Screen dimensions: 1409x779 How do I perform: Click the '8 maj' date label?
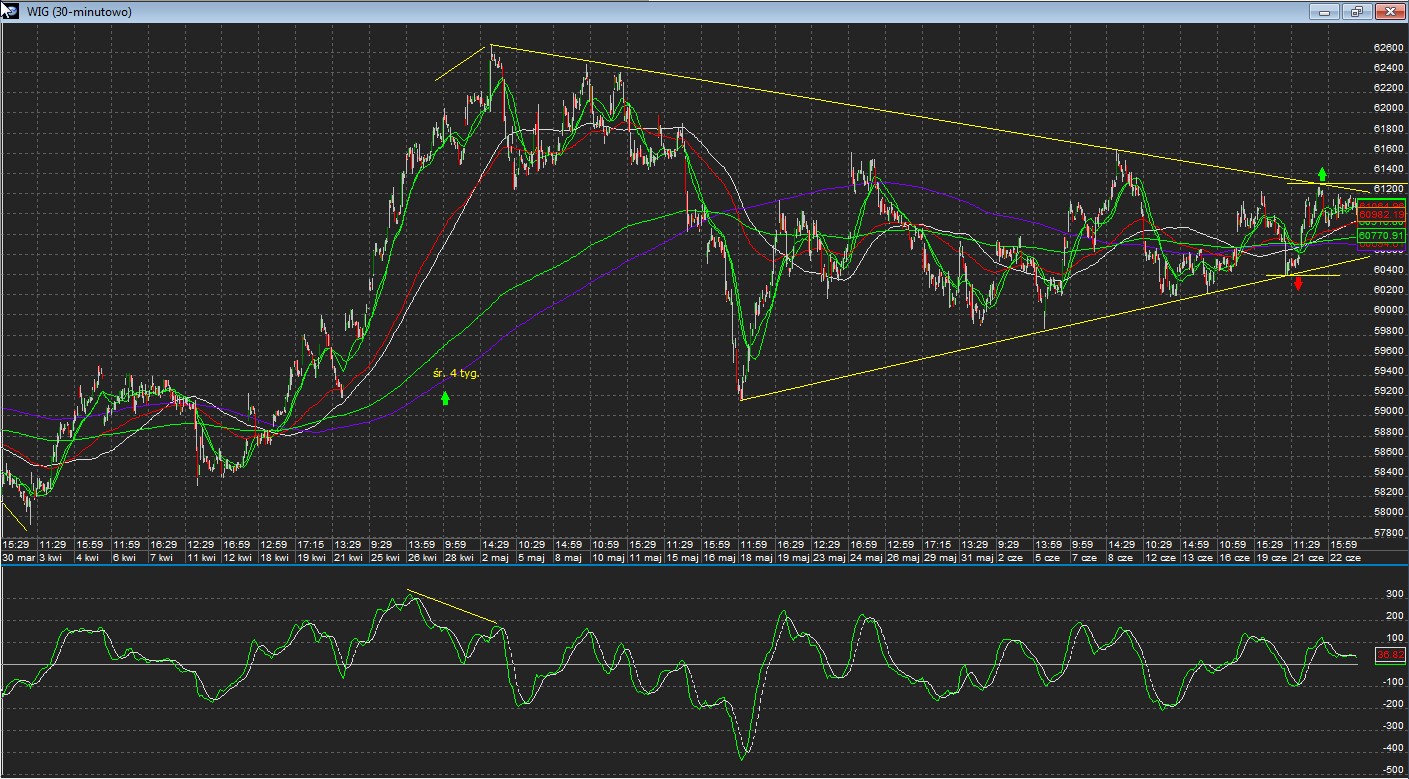[x=568, y=557]
